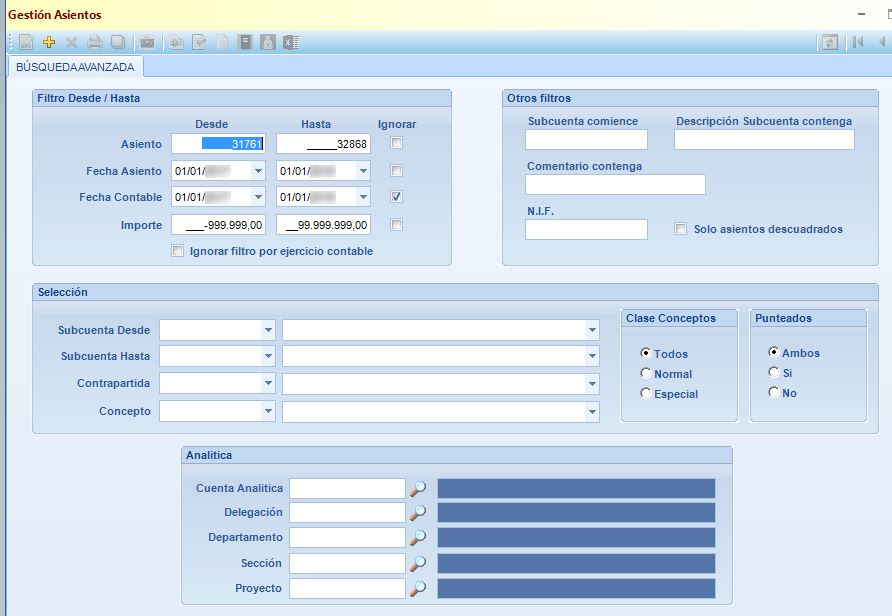Select Si in Punteados
892x616 pixels.
(x=773, y=372)
